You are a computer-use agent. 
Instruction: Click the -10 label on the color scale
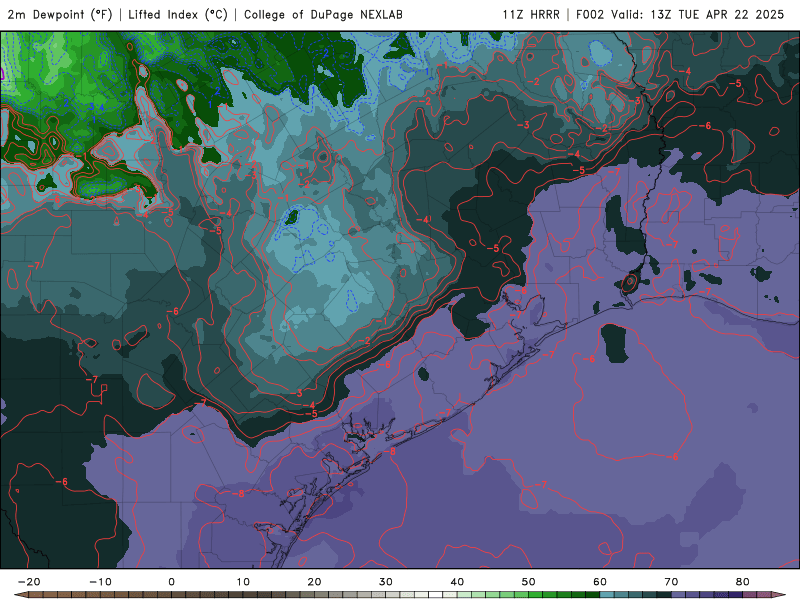pyautogui.click(x=100, y=582)
